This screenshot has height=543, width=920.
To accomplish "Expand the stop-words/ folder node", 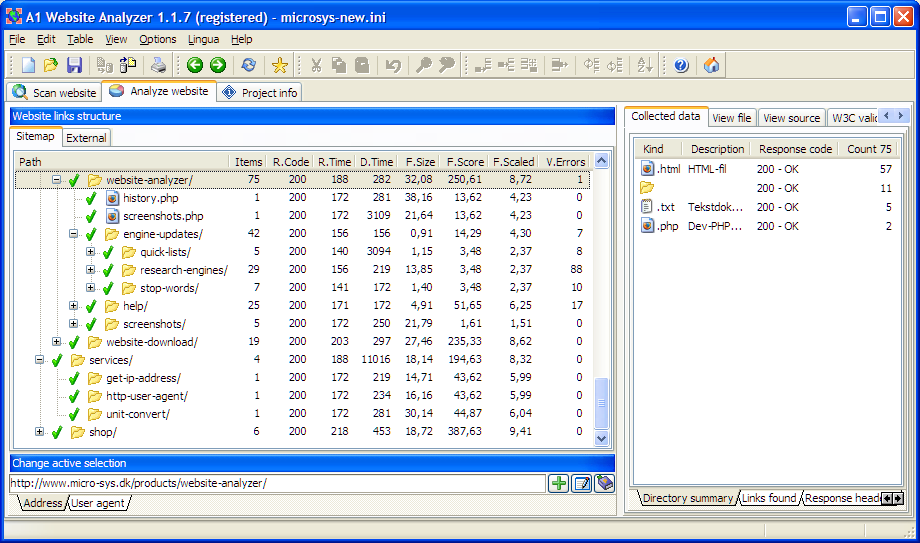I will [90, 288].
